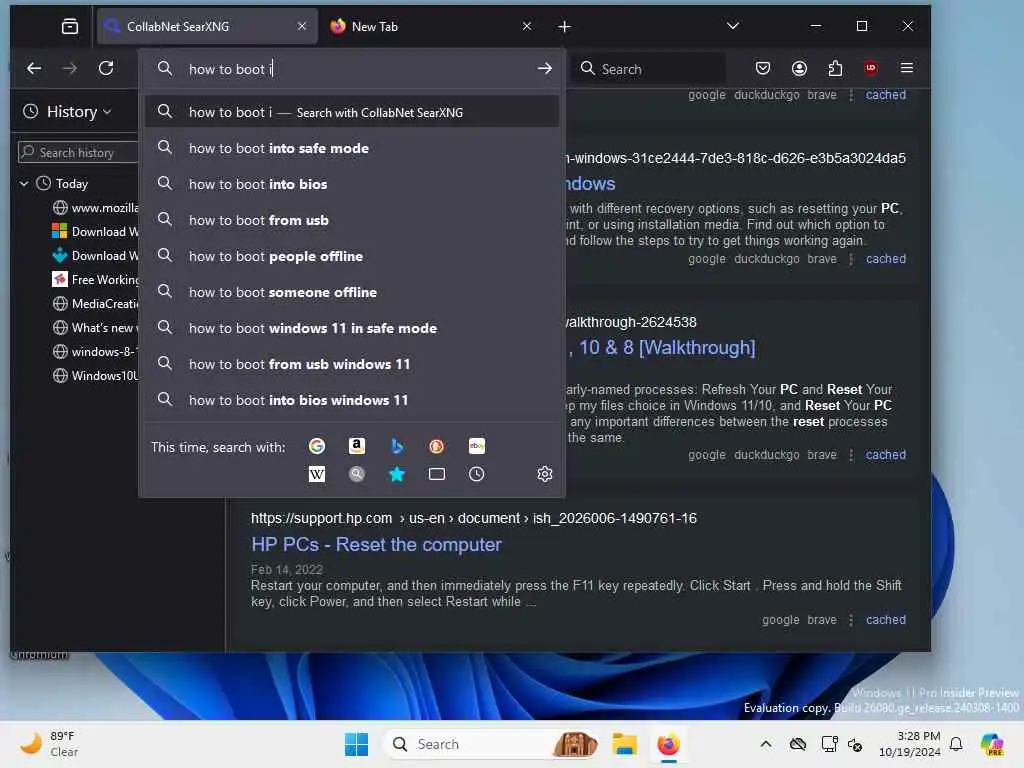Search this time with Wikipedia
The width and height of the screenshot is (1024, 768).
[317, 474]
